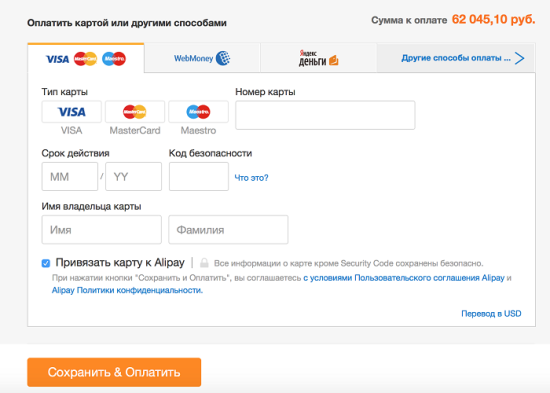Click the MasterCard logo in cards tab
Viewport: 550px width, 393px height.
(x=86, y=59)
